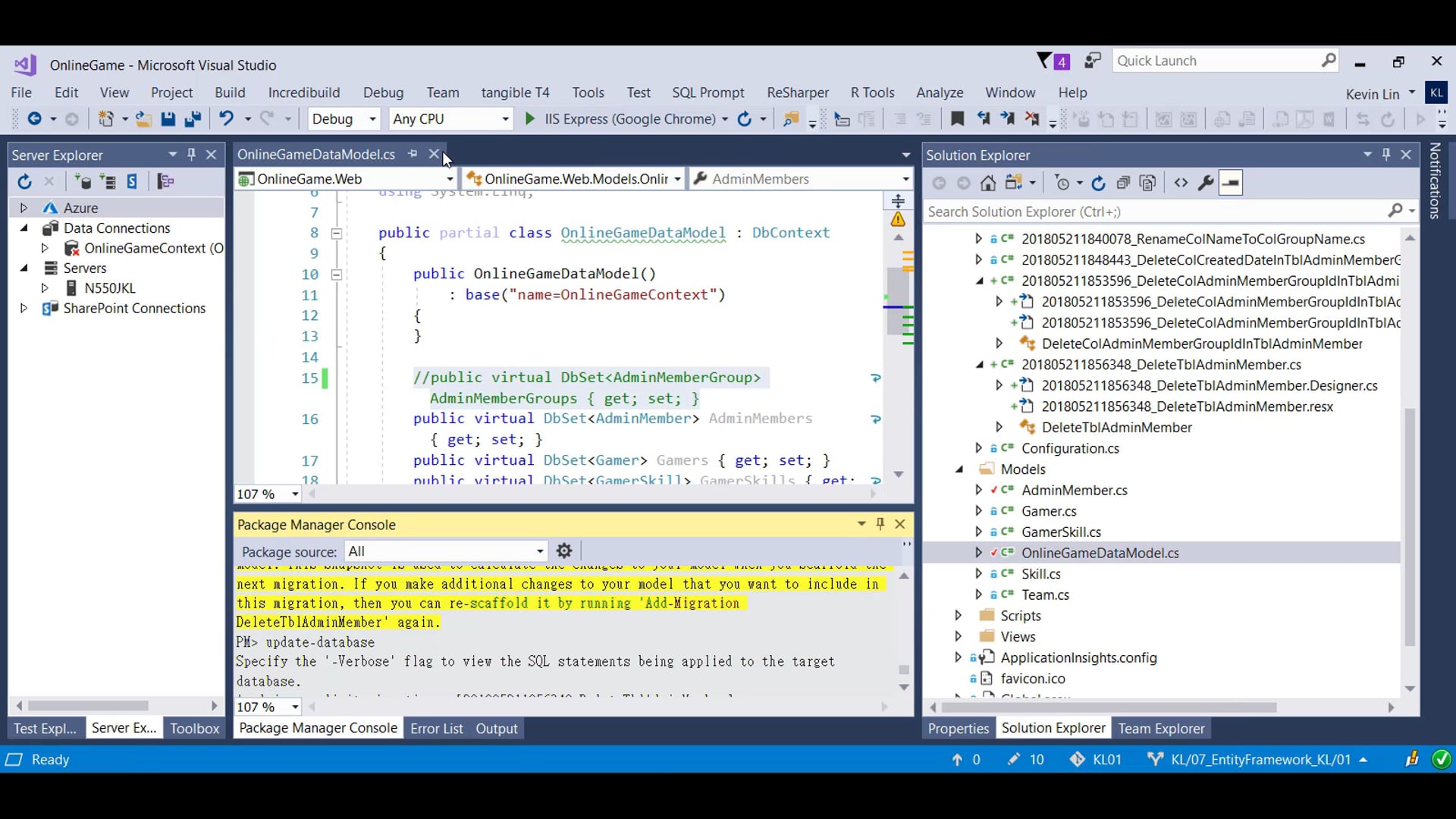Toggle a bookmark on the current line
This screenshot has width=1456, height=819.
click(958, 119)
